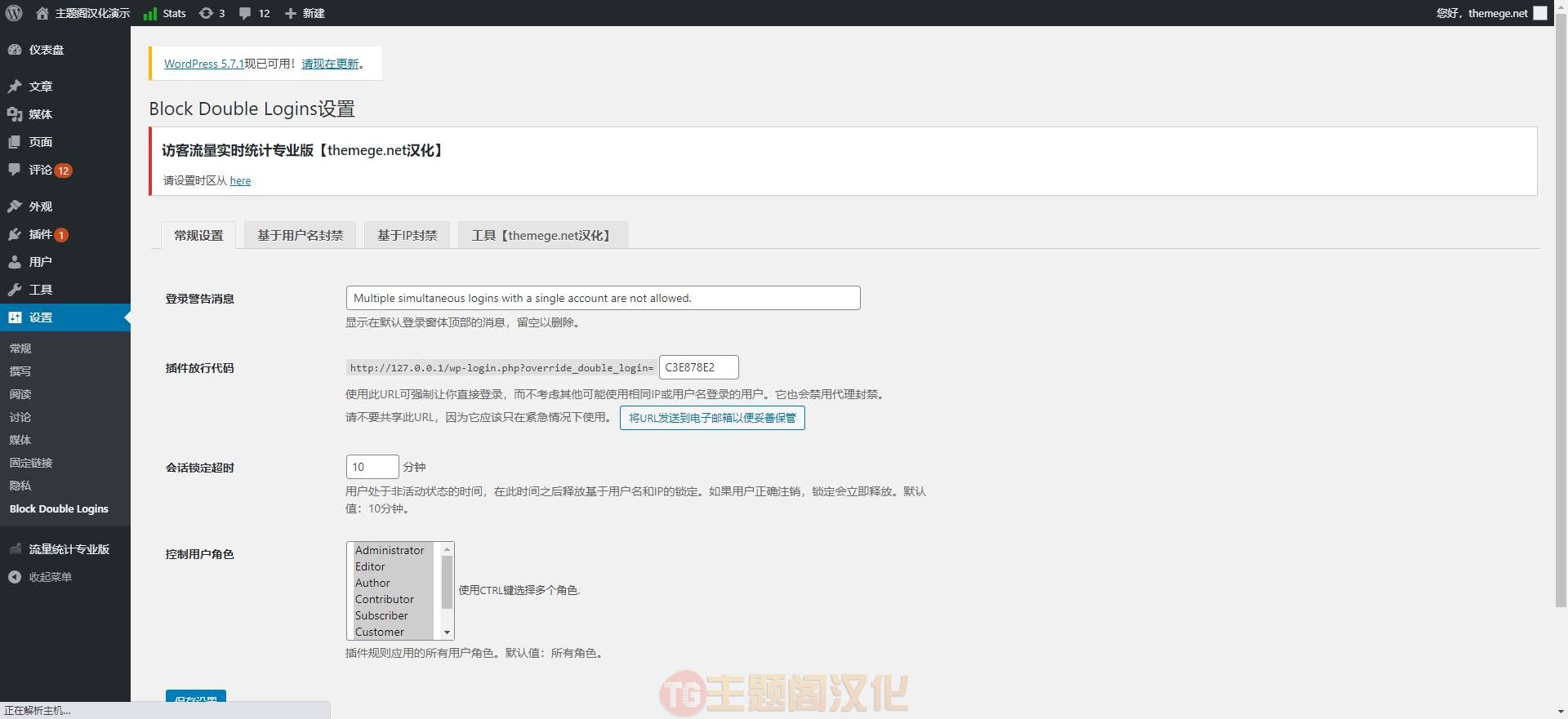Image resolution: width=1568 pixels, height=719 pixels.
Task: Collapse the menu with 收起菜单 icon
Action: [15, 577]
